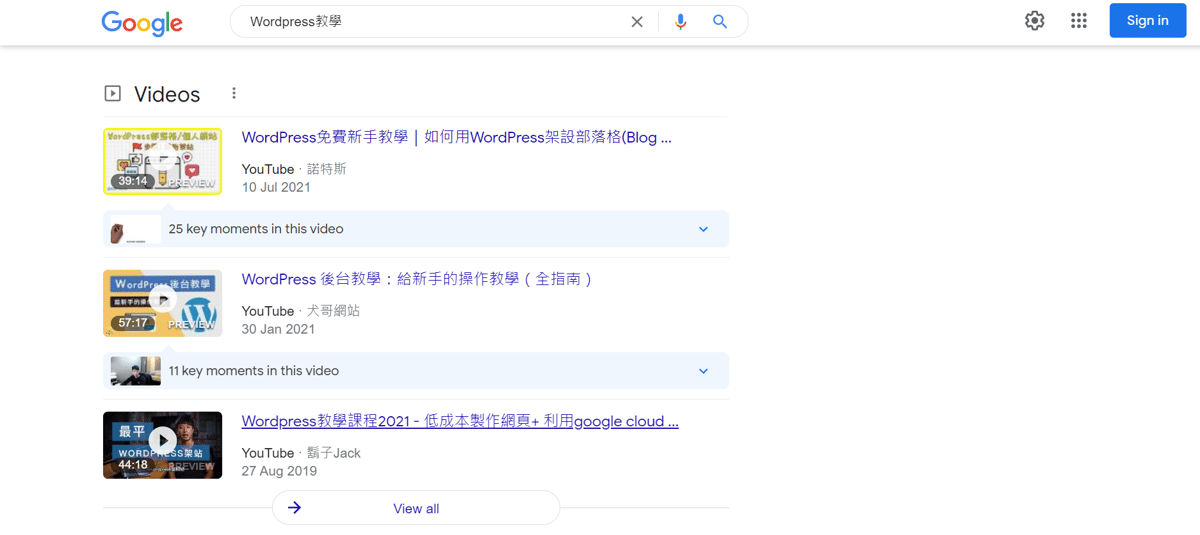Click the Sign in button
Viewport: 1200px width, 535px height.
coord(1147,21)
